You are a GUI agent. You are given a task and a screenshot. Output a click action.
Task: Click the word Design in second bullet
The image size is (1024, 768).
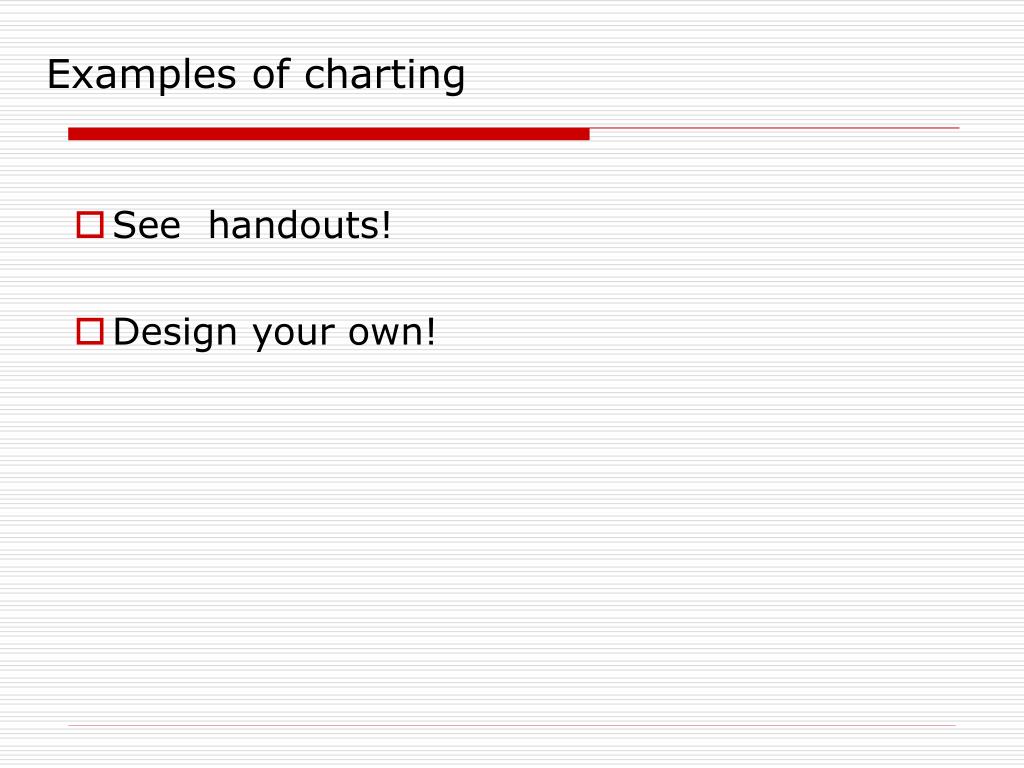175,332
